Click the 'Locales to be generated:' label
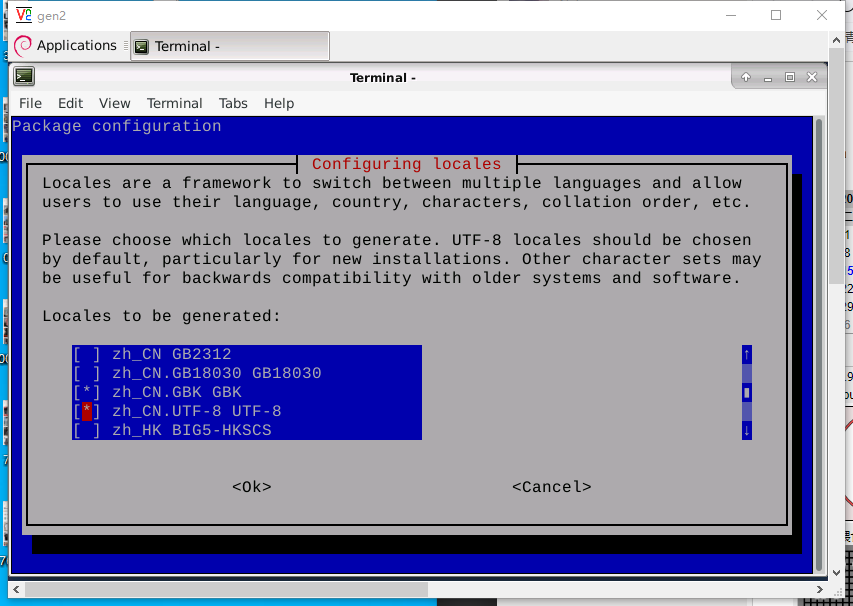 pyautogui.click(x=162, y=316)
